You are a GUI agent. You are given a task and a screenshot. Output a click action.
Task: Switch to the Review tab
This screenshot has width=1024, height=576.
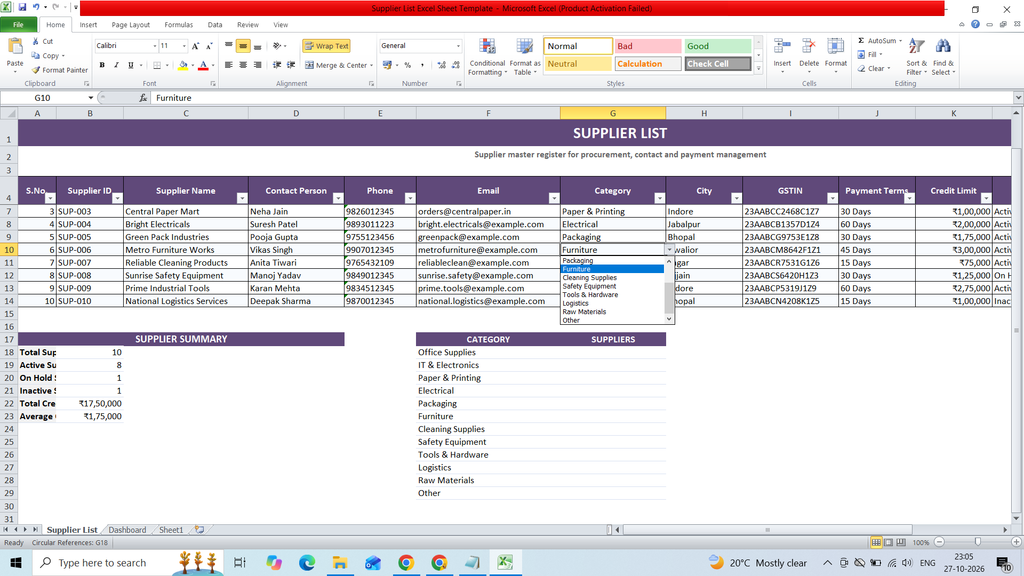(248, 25)
